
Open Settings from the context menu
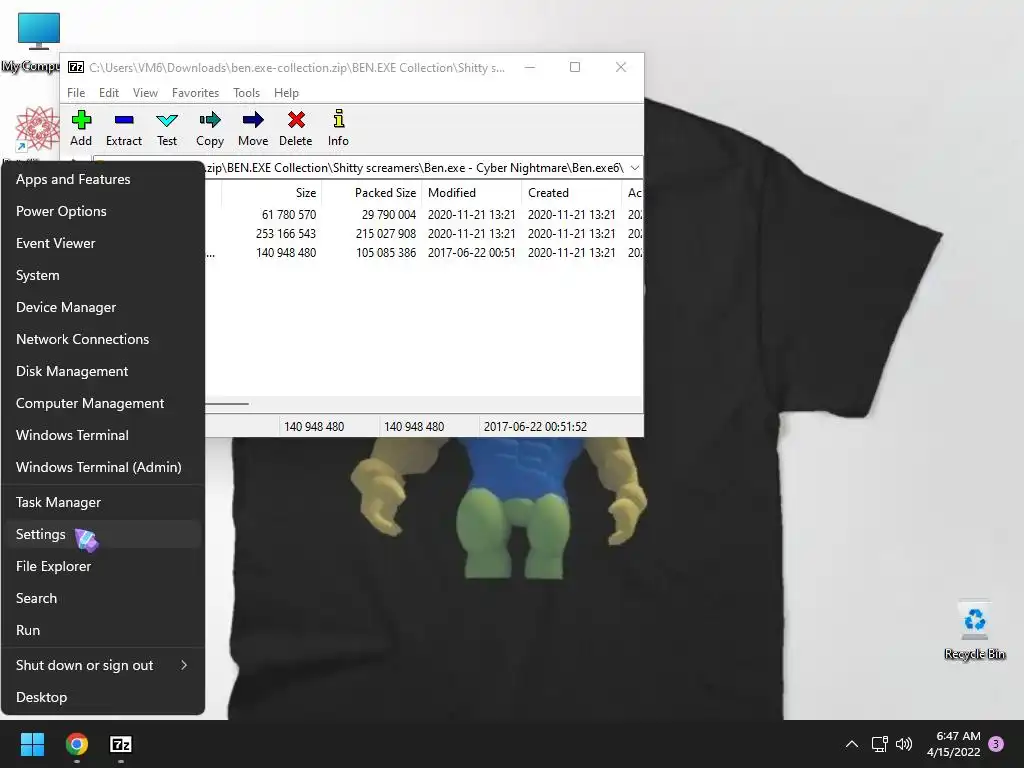coord(103,534)
